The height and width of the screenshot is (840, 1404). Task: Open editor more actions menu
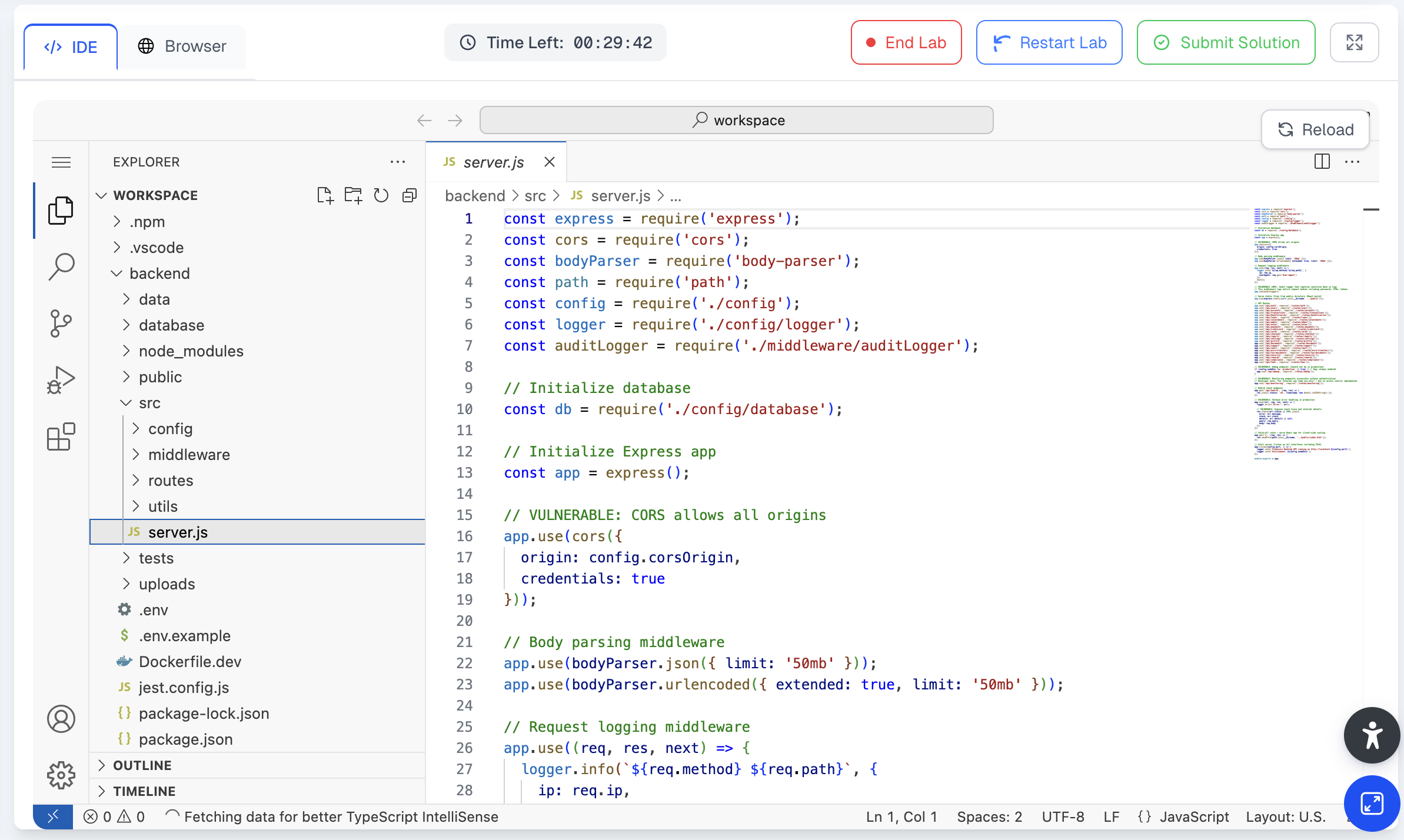[x=1352, y=162]
